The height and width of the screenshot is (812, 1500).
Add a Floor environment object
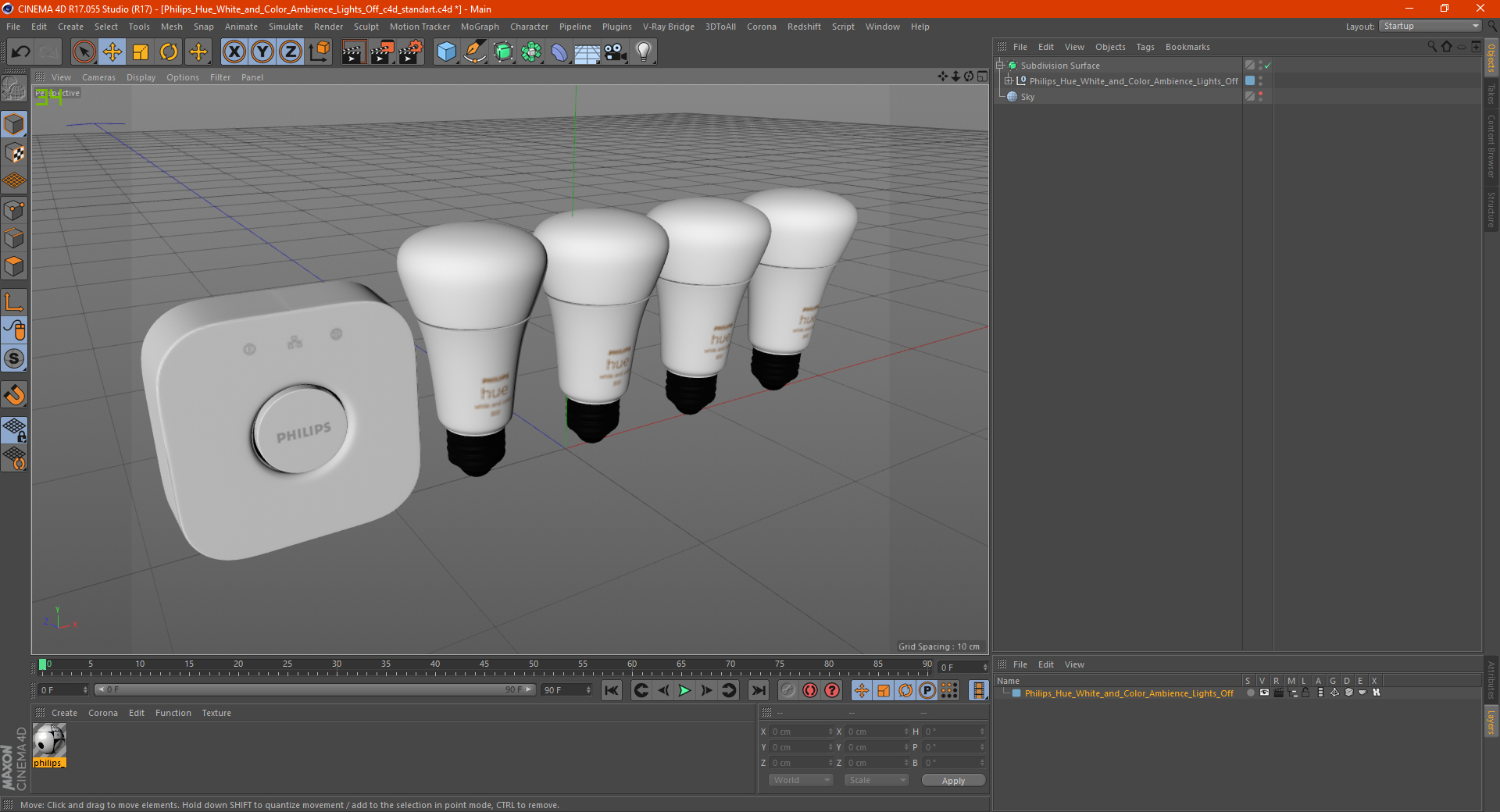point(587,52)
